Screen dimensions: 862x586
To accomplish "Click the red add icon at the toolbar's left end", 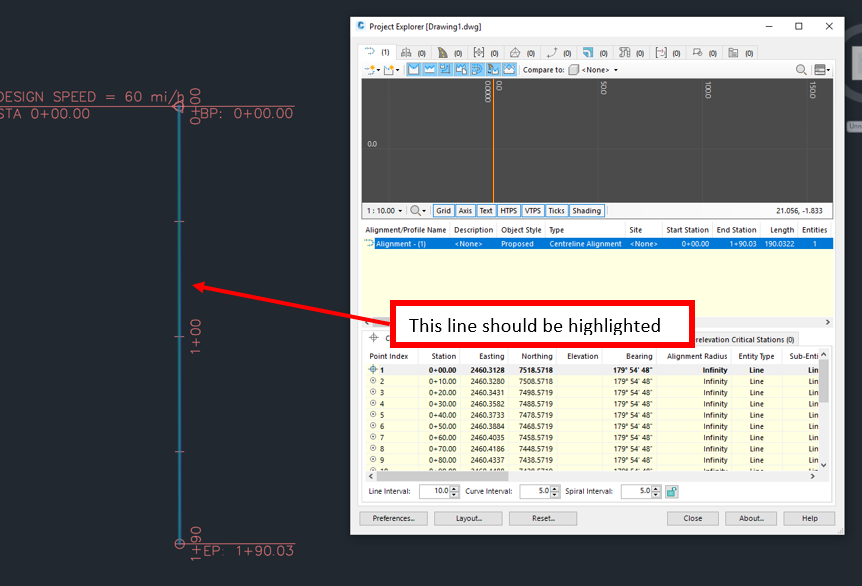I will [368, 68].
